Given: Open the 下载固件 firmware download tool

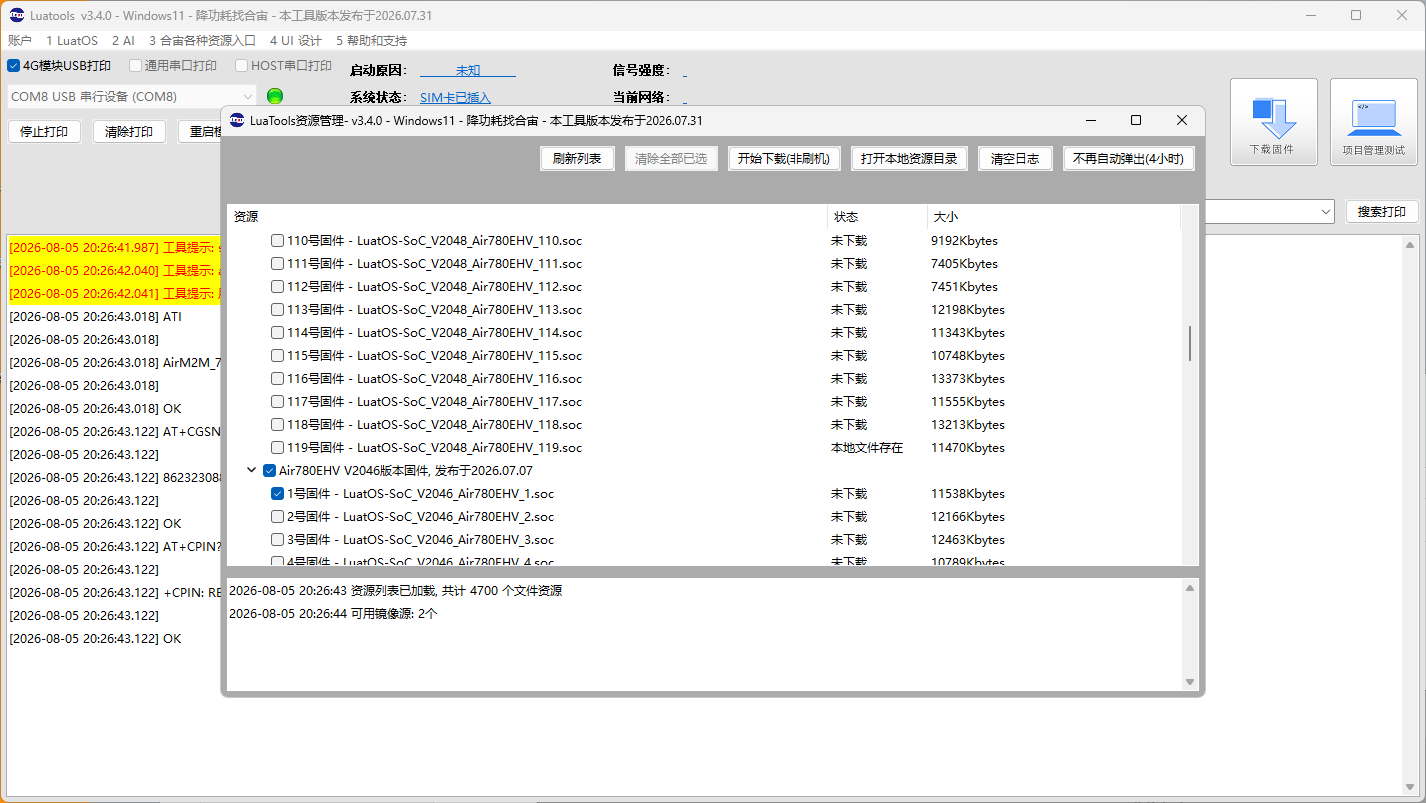Looking at the screenshot, I should (x=1273, y=122).
